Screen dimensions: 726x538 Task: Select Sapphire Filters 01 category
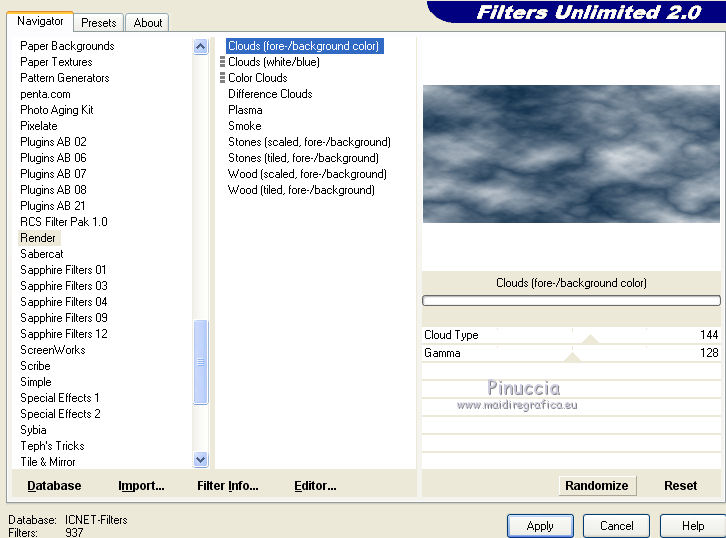[x=63, y=270]
